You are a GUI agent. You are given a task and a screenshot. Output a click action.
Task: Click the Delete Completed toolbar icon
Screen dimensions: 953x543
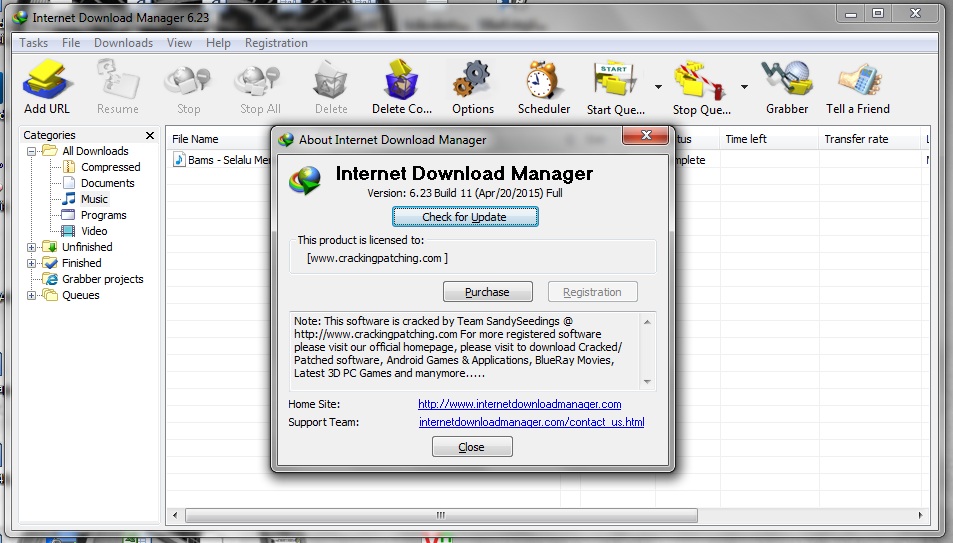click(x=402, y=80)
